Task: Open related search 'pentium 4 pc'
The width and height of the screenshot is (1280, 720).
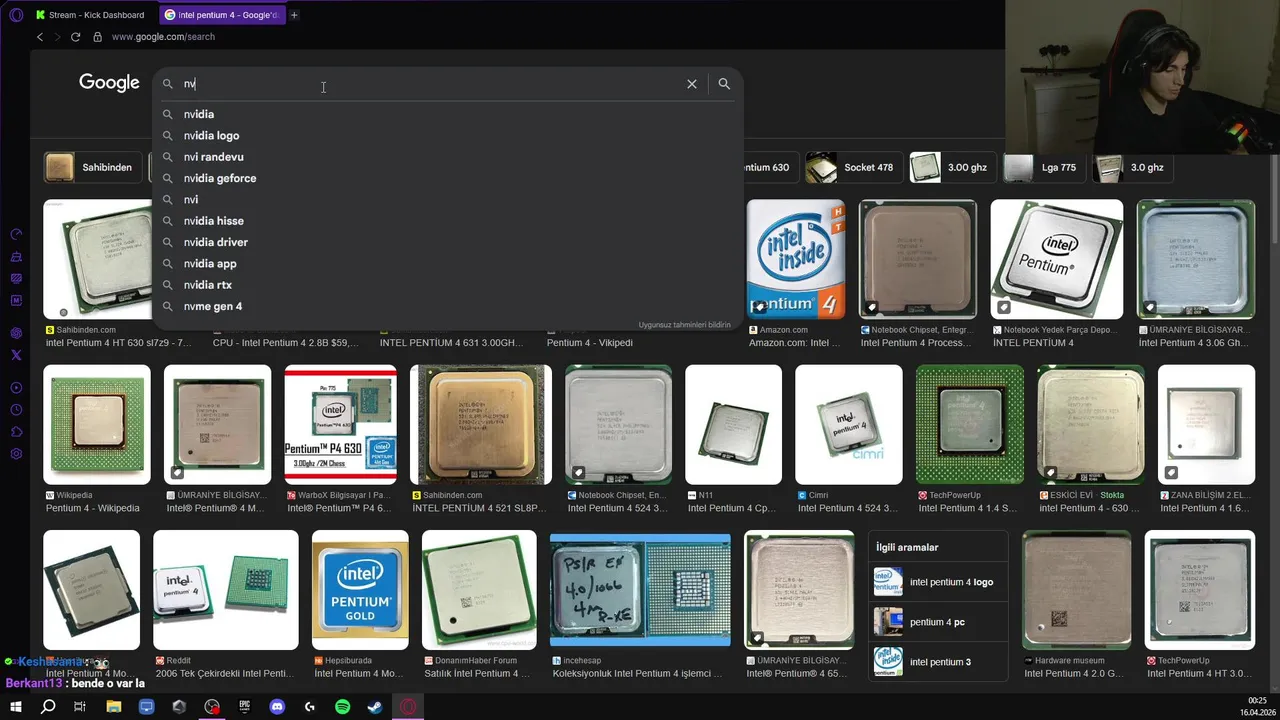Action: tap(938, 622)
